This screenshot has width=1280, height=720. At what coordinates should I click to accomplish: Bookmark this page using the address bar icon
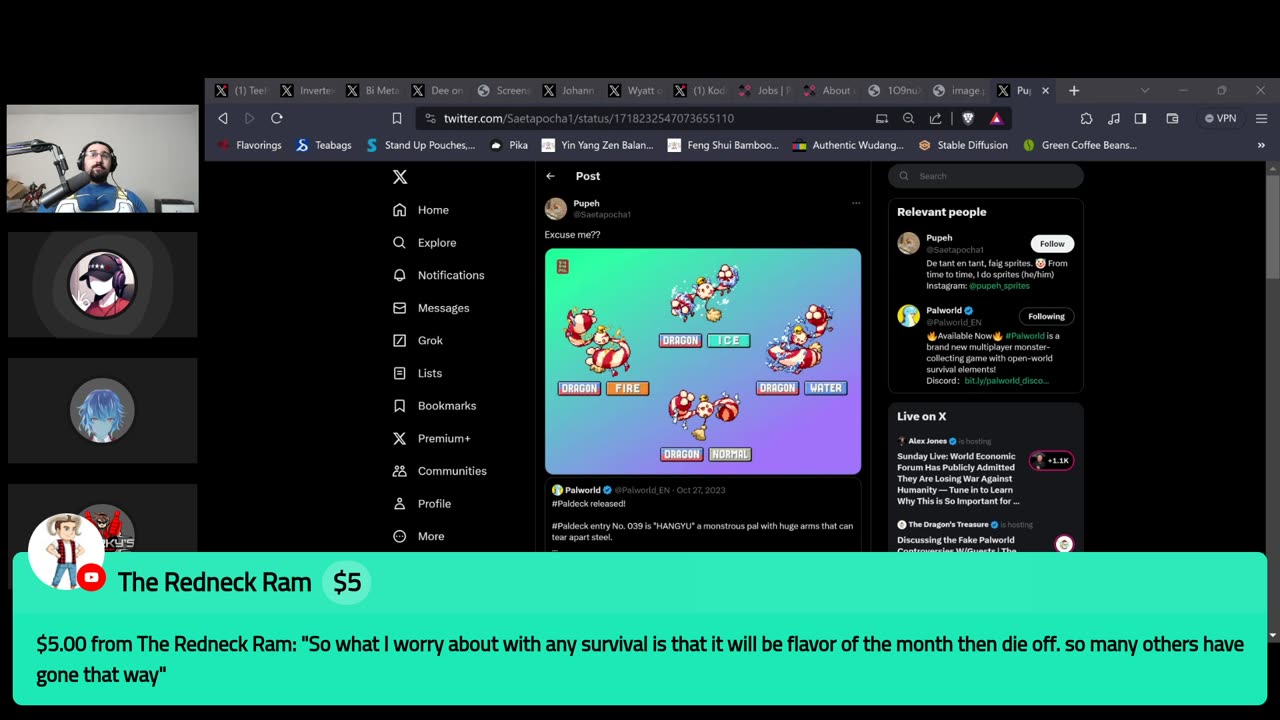point(397,118)
